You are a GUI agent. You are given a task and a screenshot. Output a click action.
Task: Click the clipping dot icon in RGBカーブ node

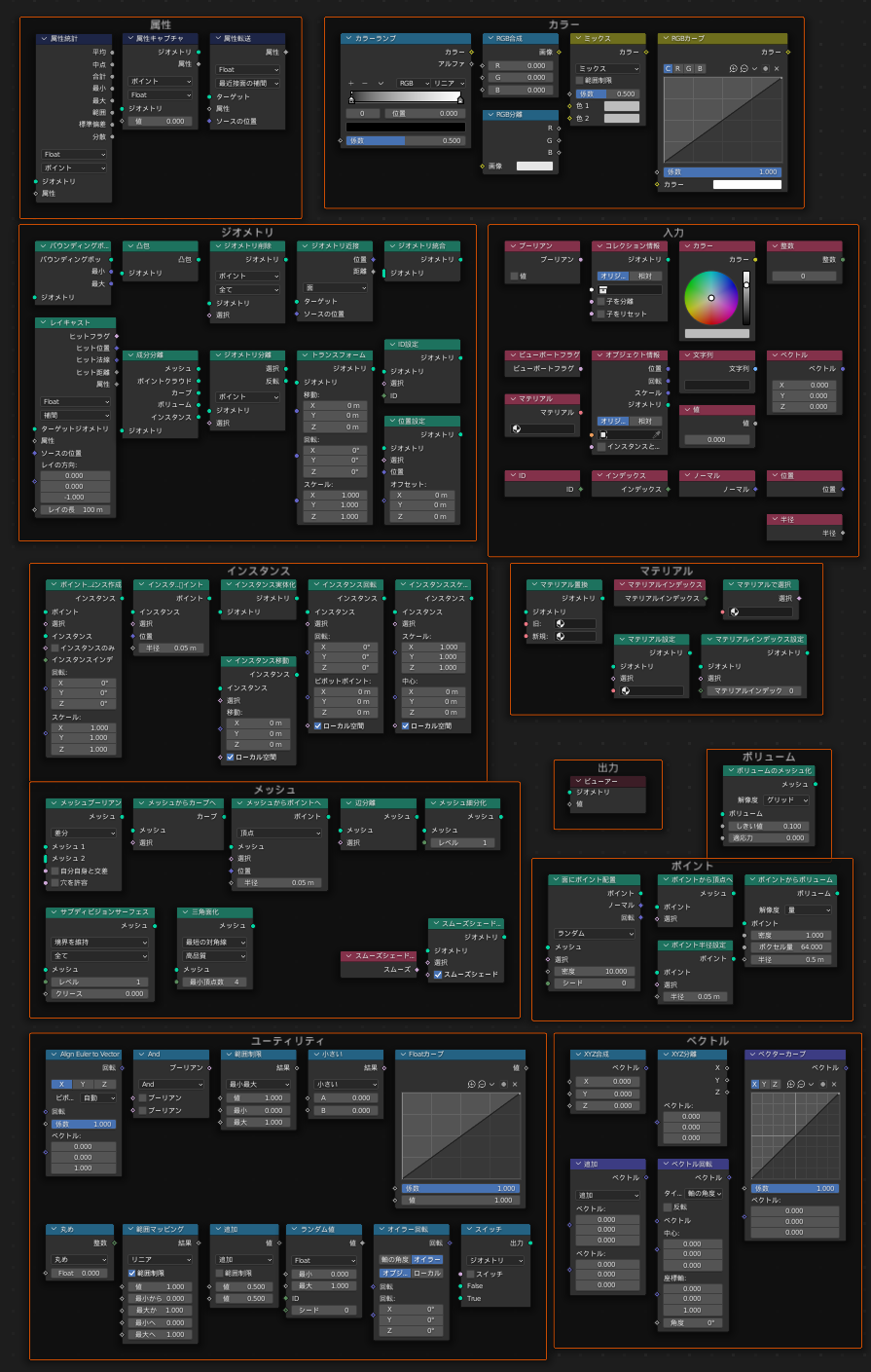[x=766, y=68]
